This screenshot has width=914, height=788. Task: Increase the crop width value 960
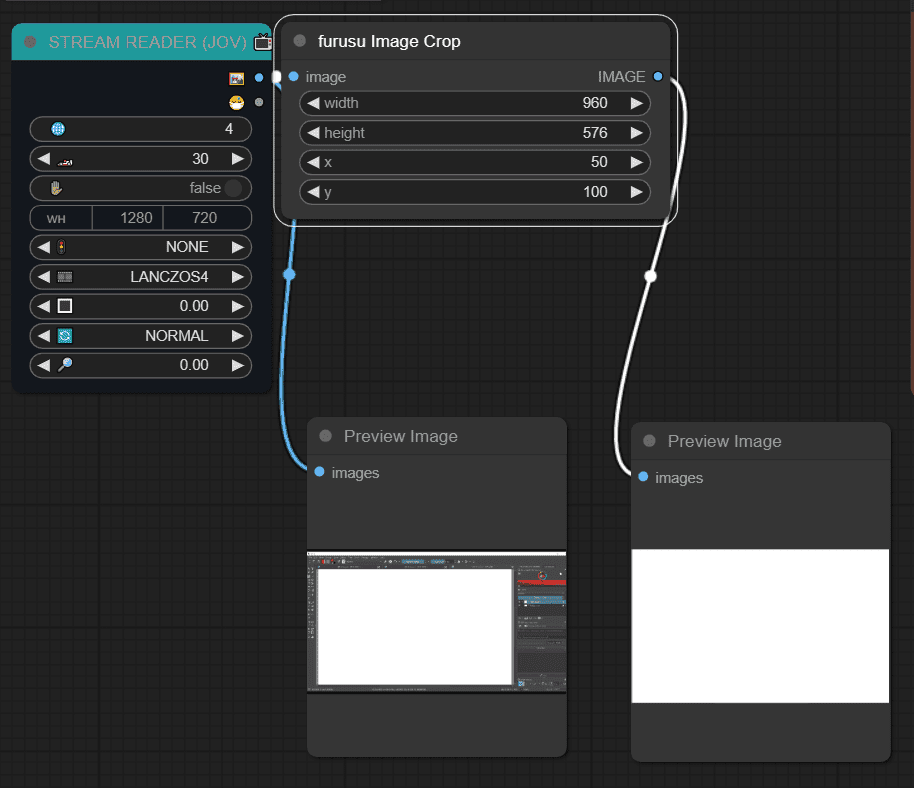tap(637, 103)
